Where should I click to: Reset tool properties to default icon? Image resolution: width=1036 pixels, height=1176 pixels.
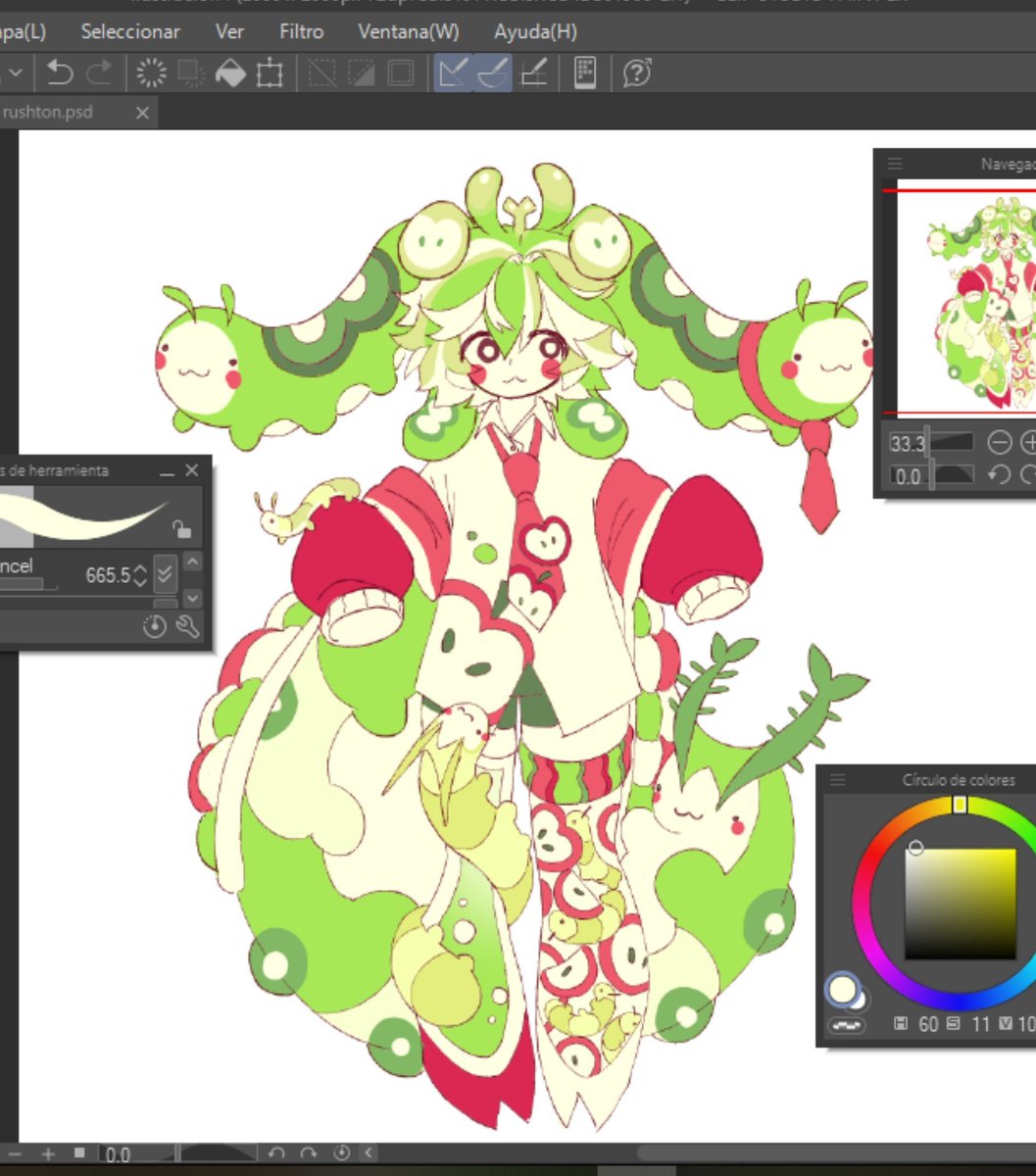(155, 627)
